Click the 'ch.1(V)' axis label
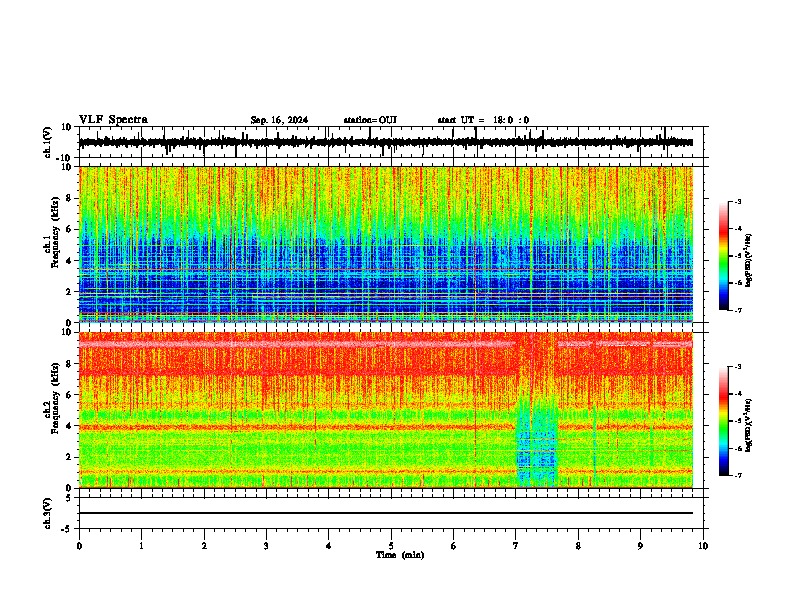This screenshot has width=792, height=612. coord(47,142)
